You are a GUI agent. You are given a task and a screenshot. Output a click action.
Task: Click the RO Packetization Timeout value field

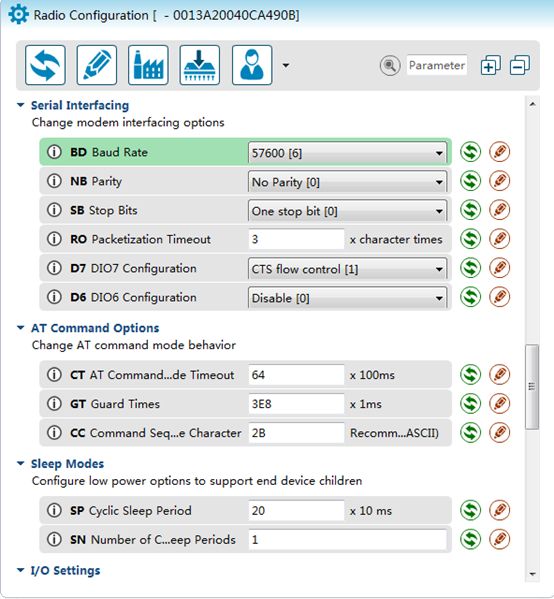pos(296,239)
